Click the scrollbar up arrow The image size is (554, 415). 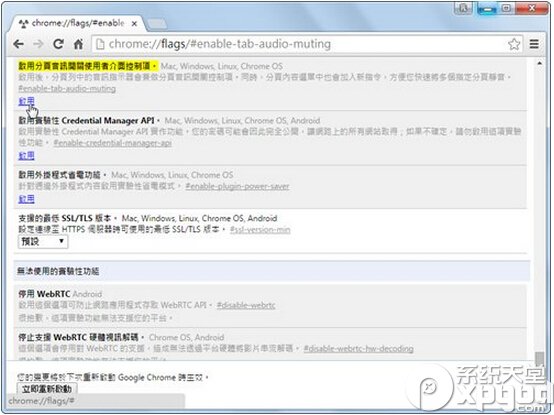pos(540,63)
